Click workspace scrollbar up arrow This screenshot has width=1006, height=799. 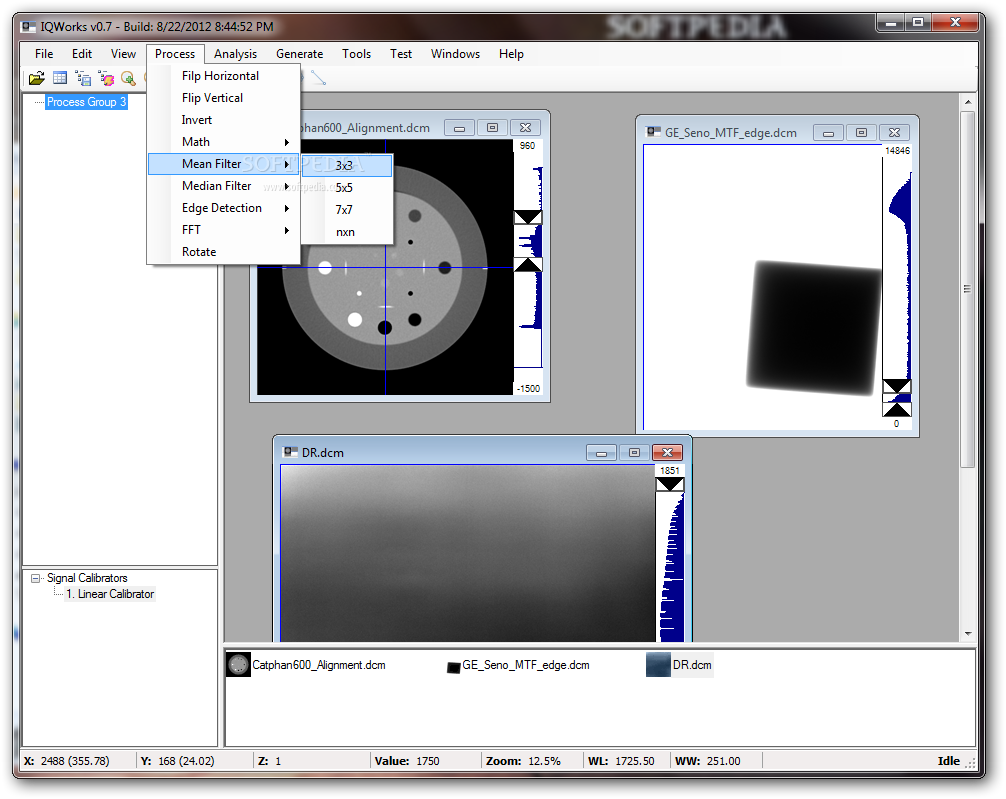click(x=968, y=102)
